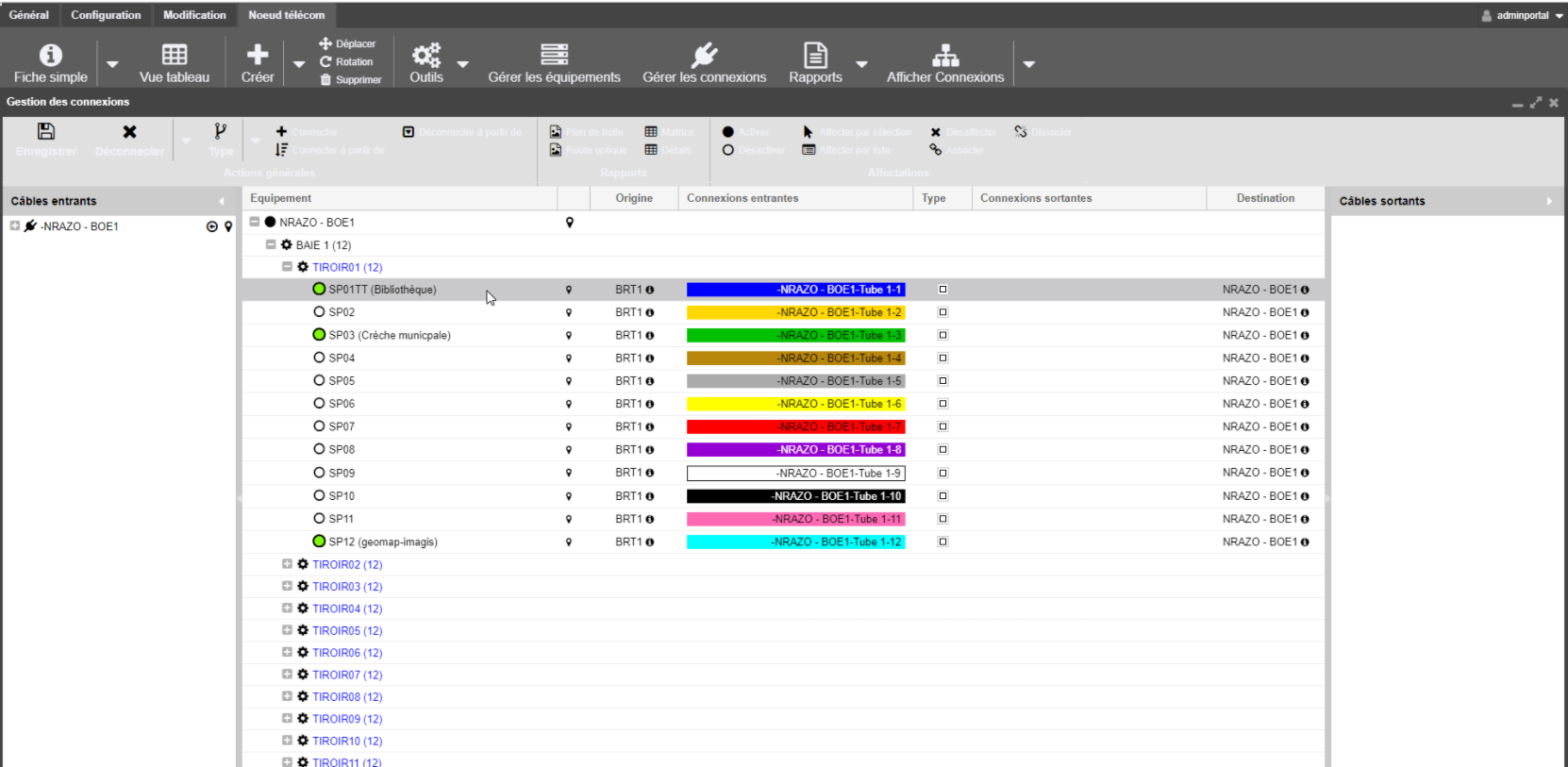This screenshot has width=1568, height=767.
Task: Click the Déconnecter X icon
Action: coord(129,132)
